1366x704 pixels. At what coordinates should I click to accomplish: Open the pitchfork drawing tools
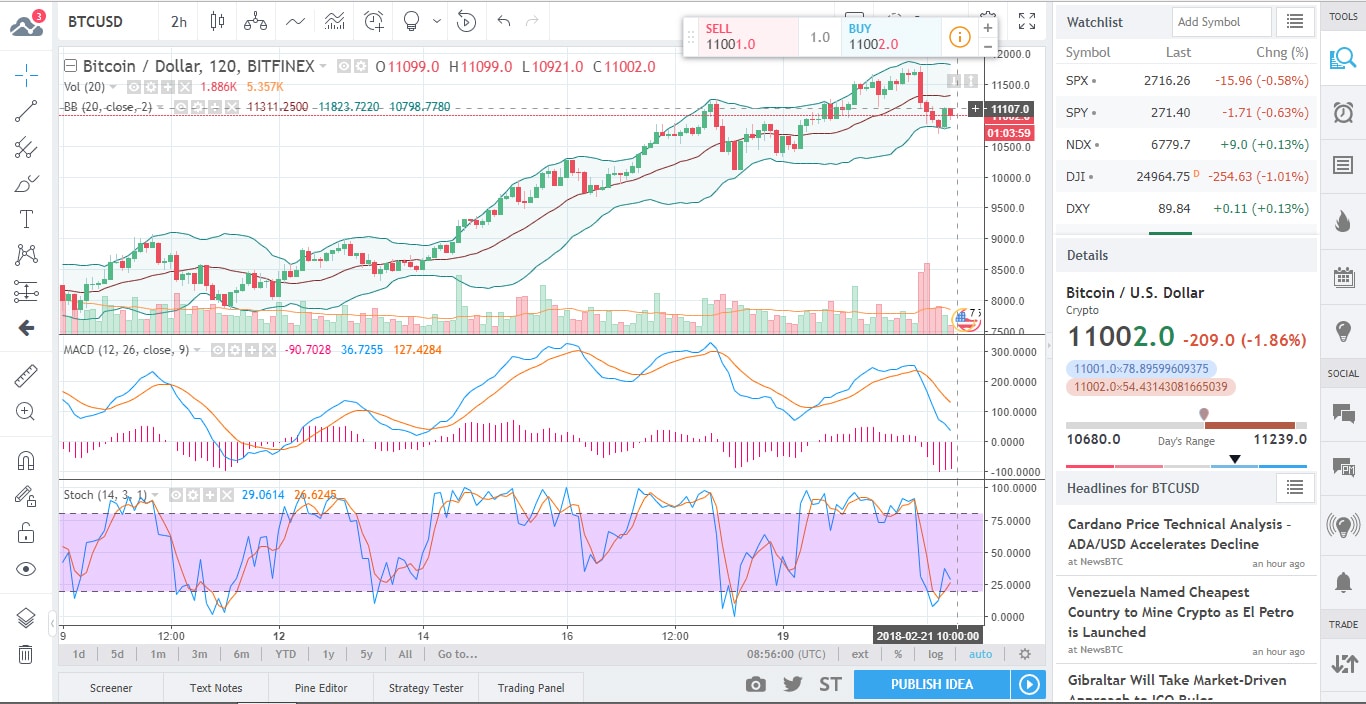(26, 148)
